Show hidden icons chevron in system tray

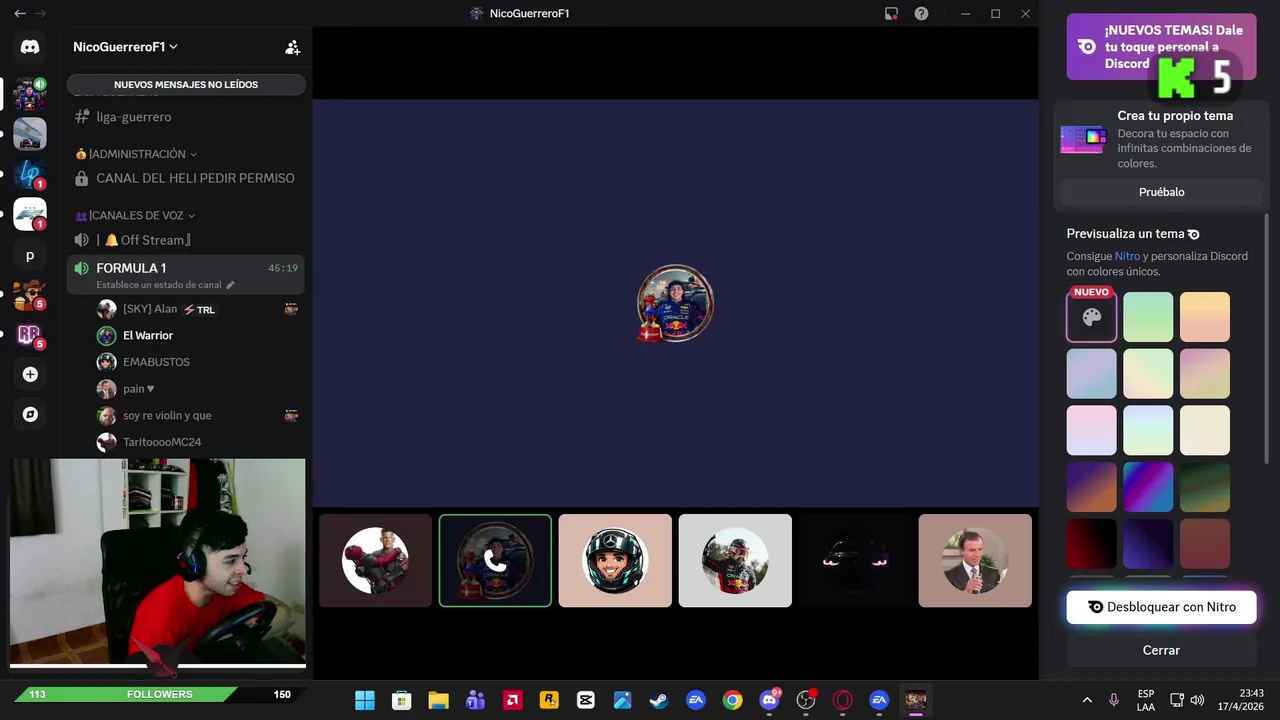(1087, 700)
